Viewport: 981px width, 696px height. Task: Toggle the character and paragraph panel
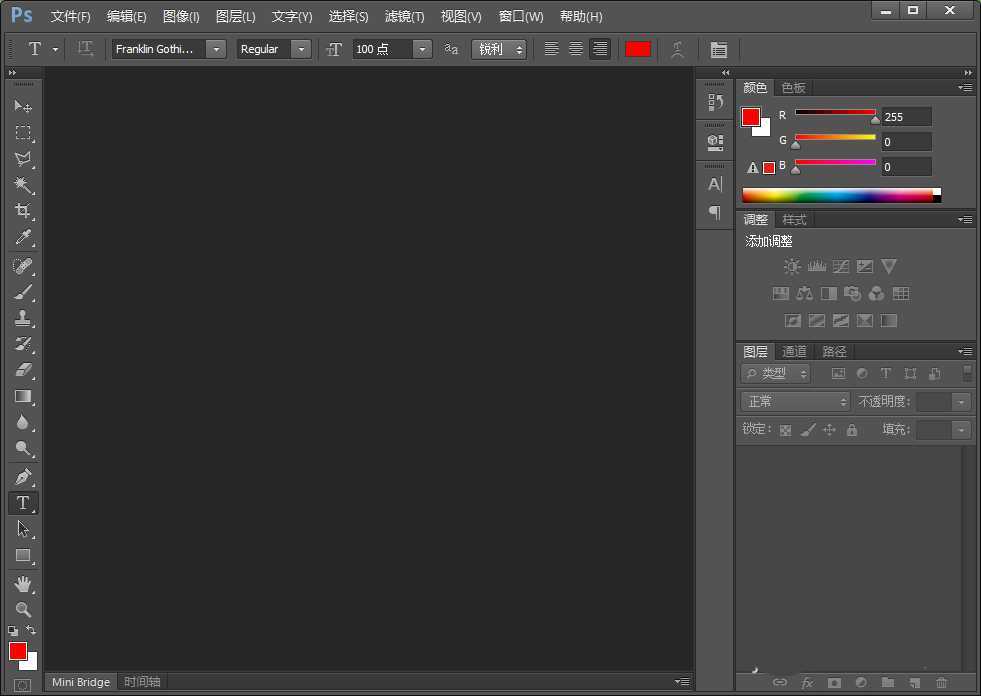[x=718, y=49]
